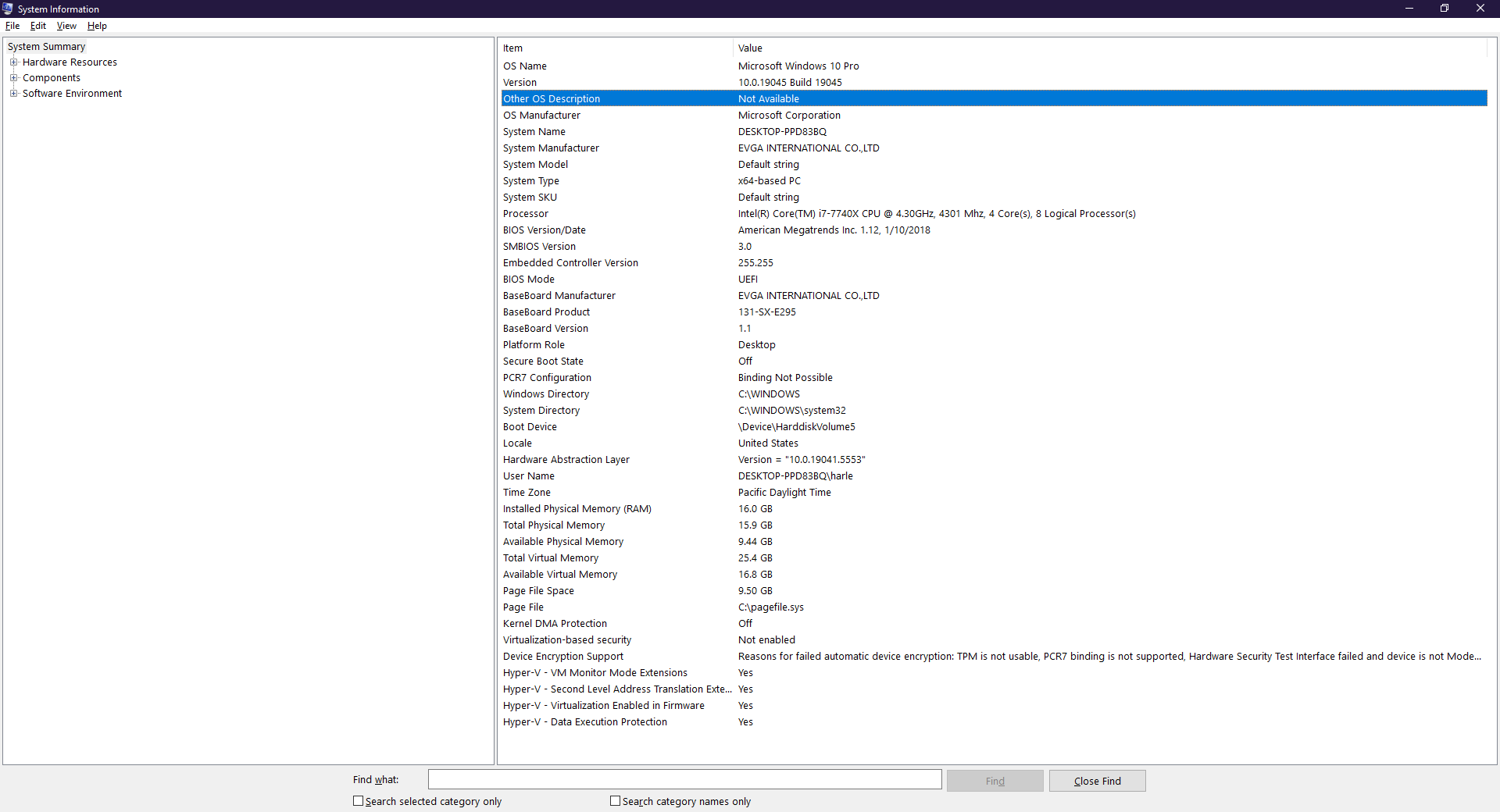
Task: Open the Edit menu
Action: point(38,26)
